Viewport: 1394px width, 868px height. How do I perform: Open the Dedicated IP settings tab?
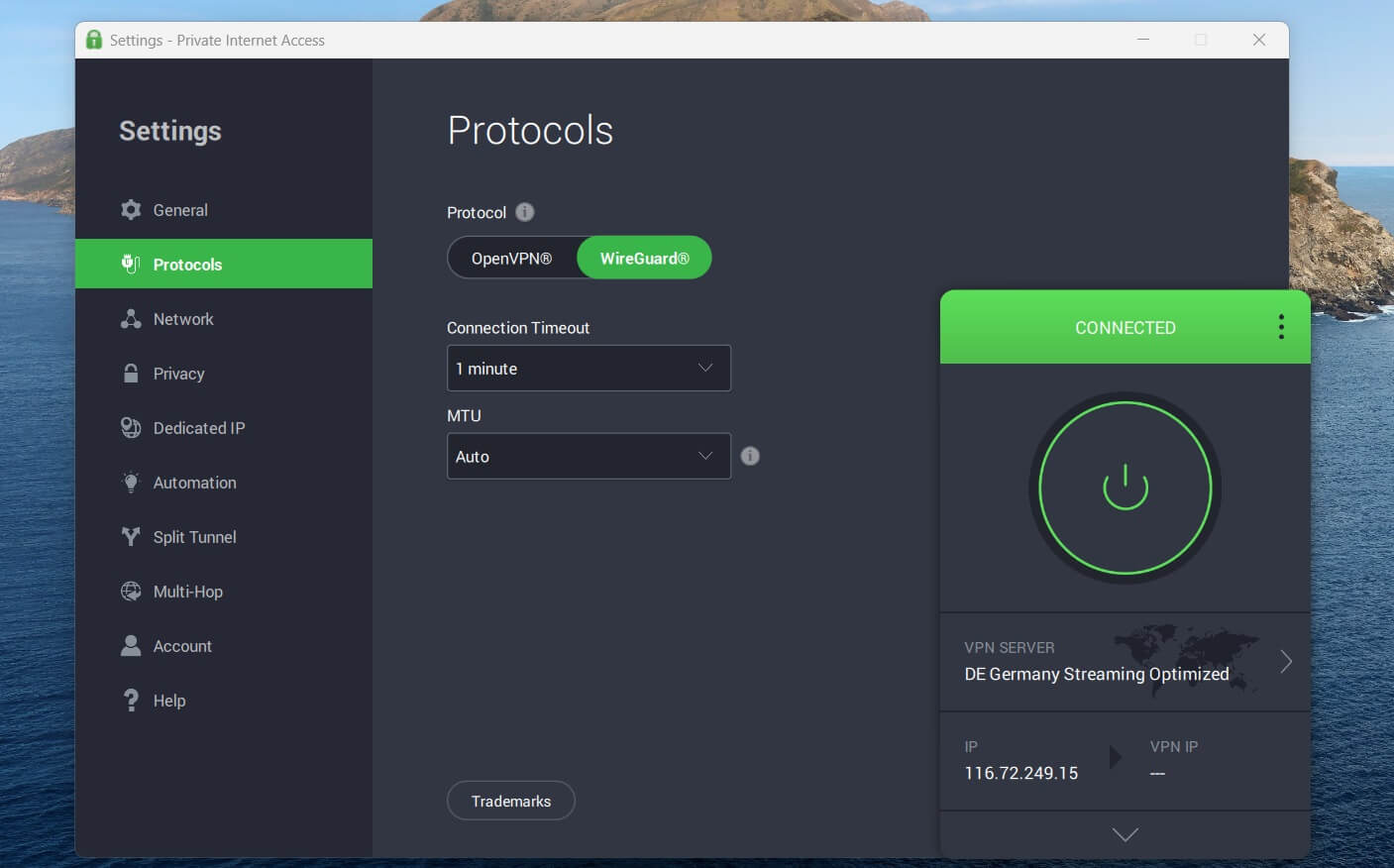[x=198, y=428]
